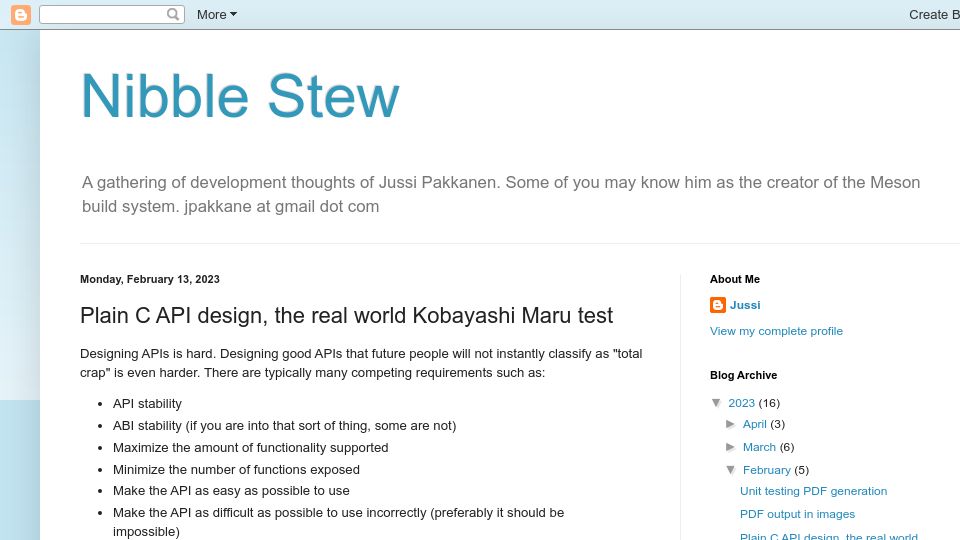Viewport: 960px width, 540px height.
Task: Click the (3) count next to April
Action: pos(778,424)
